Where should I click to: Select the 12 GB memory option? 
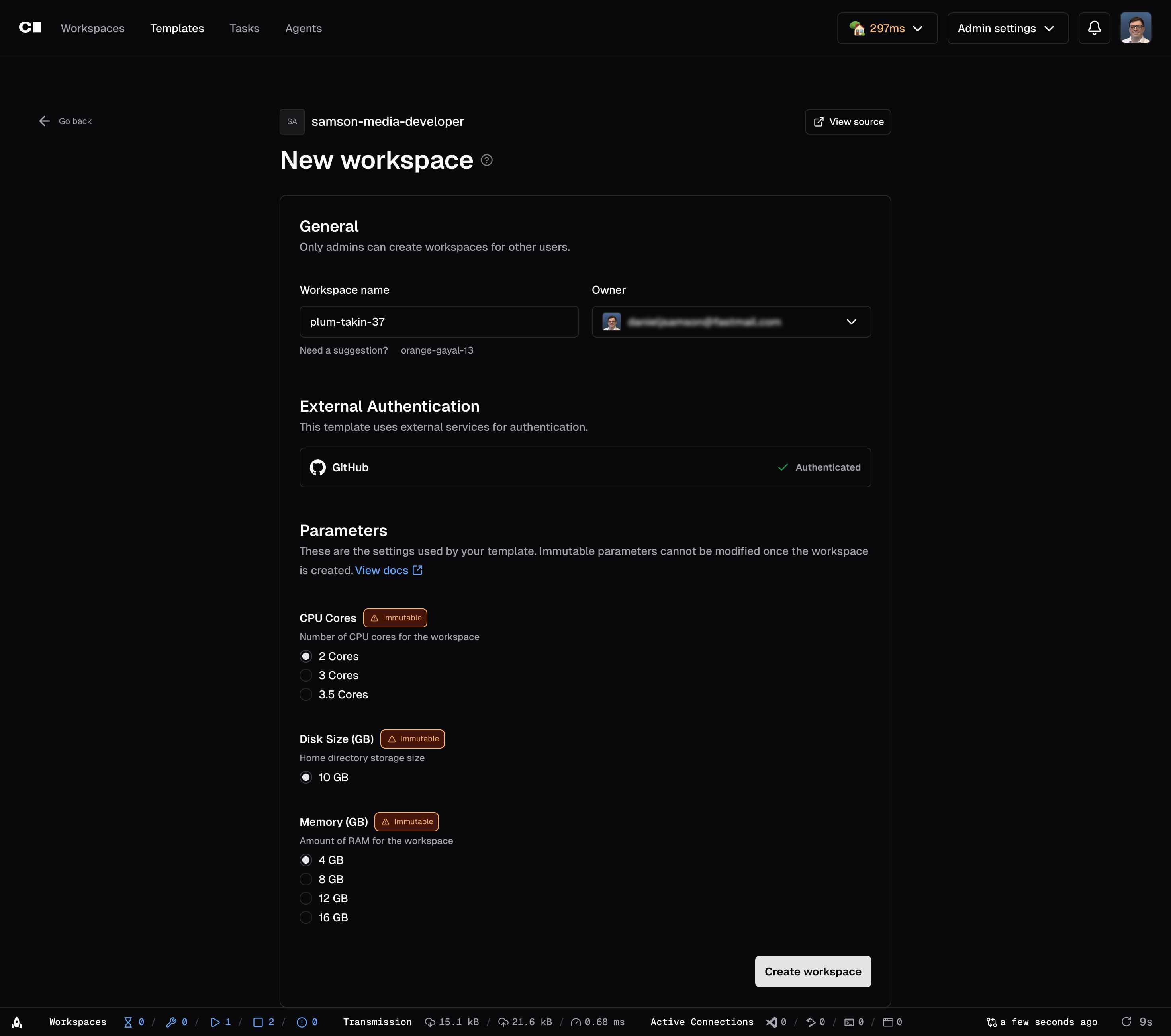click(x=306, y=899)
